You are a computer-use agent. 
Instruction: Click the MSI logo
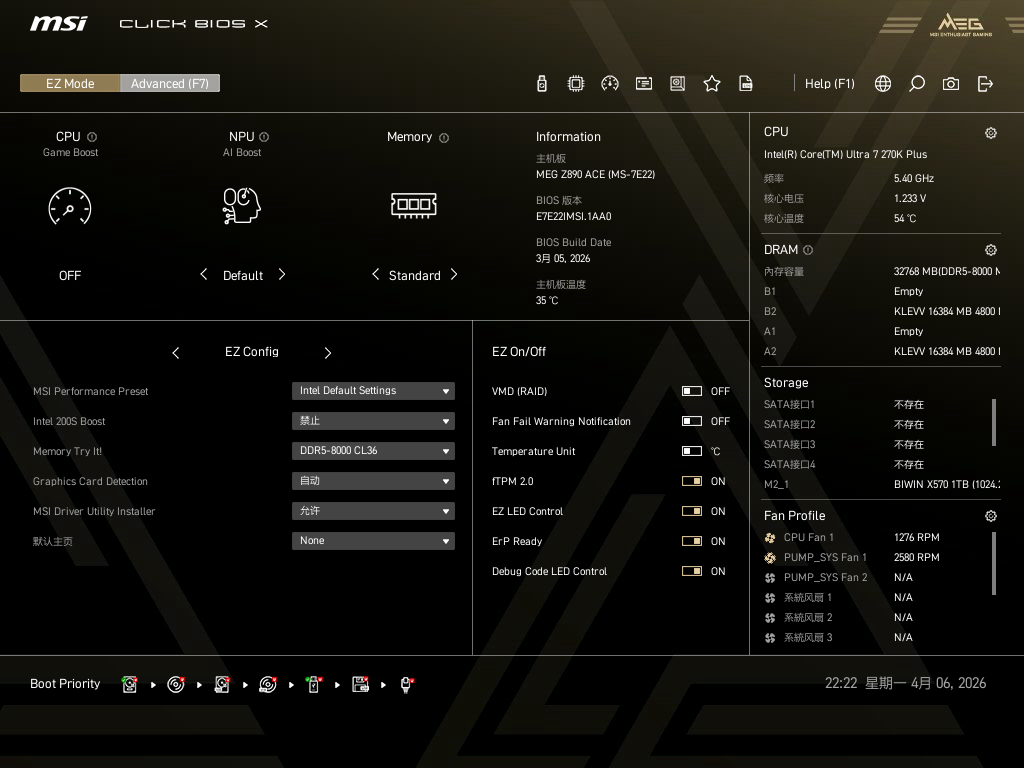pyautogui.click(x=58, y=24)
